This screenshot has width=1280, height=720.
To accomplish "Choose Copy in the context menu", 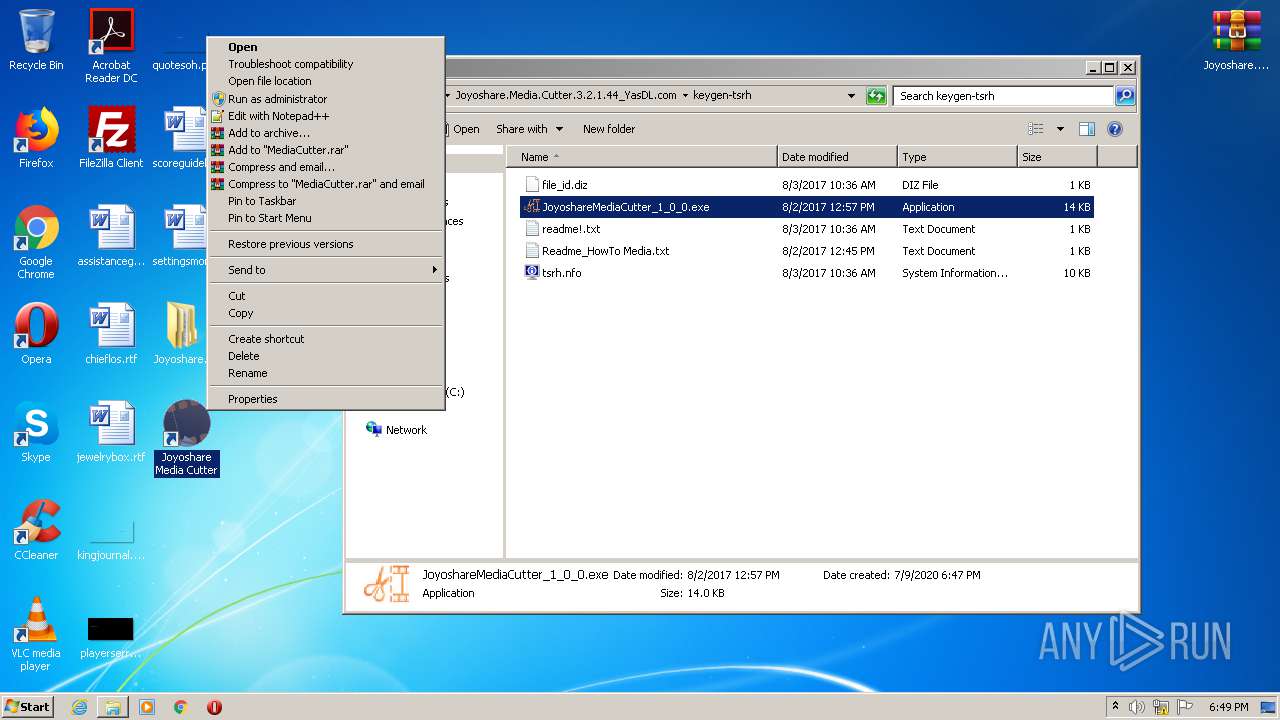I will tap(326, 313).
